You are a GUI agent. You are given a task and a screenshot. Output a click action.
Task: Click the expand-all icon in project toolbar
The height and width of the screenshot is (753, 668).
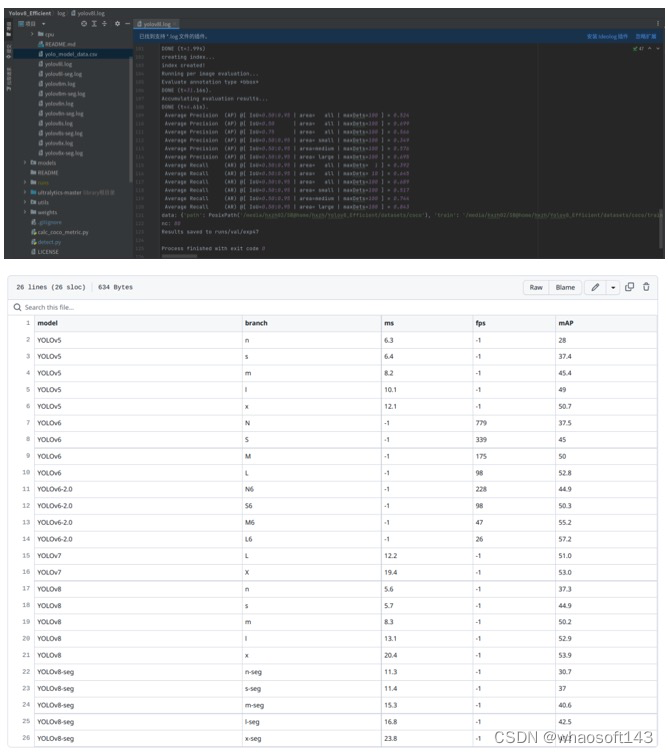pyautogui.click(x=94, y=24)
